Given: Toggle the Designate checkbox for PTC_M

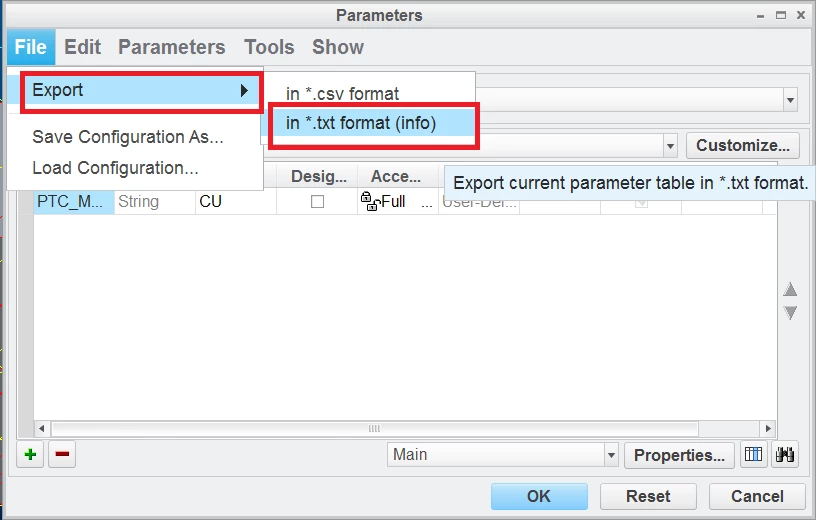Looking at the screenshot, I should [317, 201].
